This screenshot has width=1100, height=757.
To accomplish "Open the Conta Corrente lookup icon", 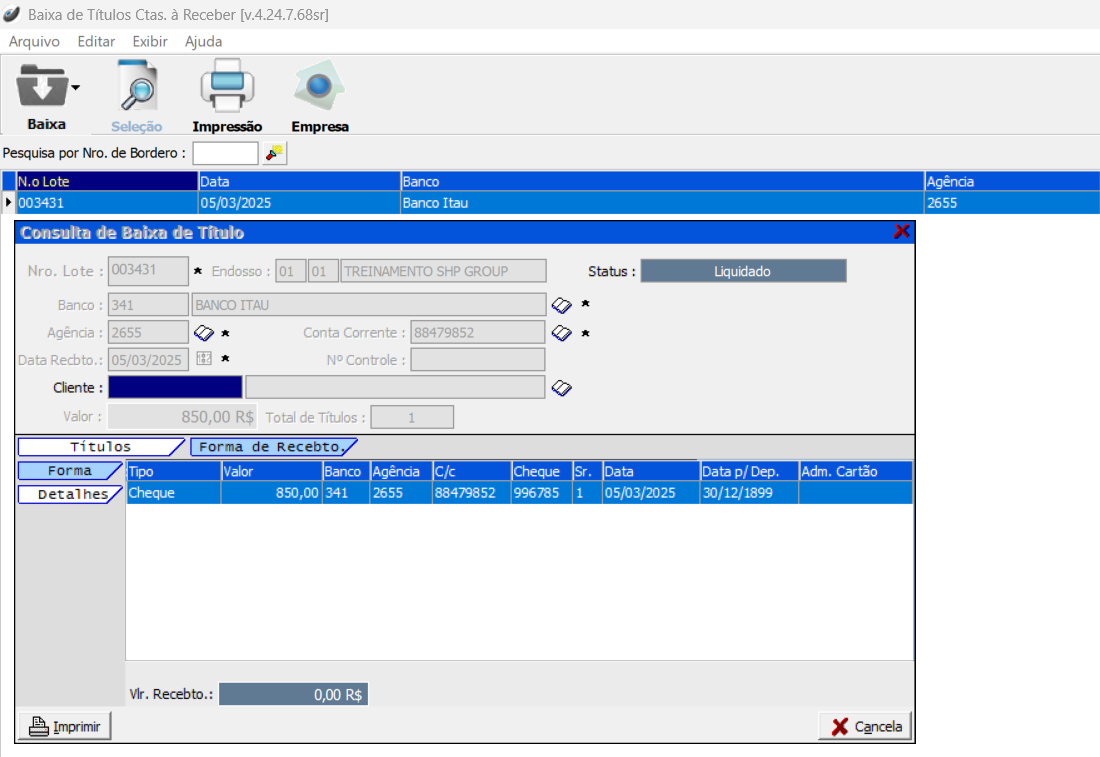I will point(561,333).
